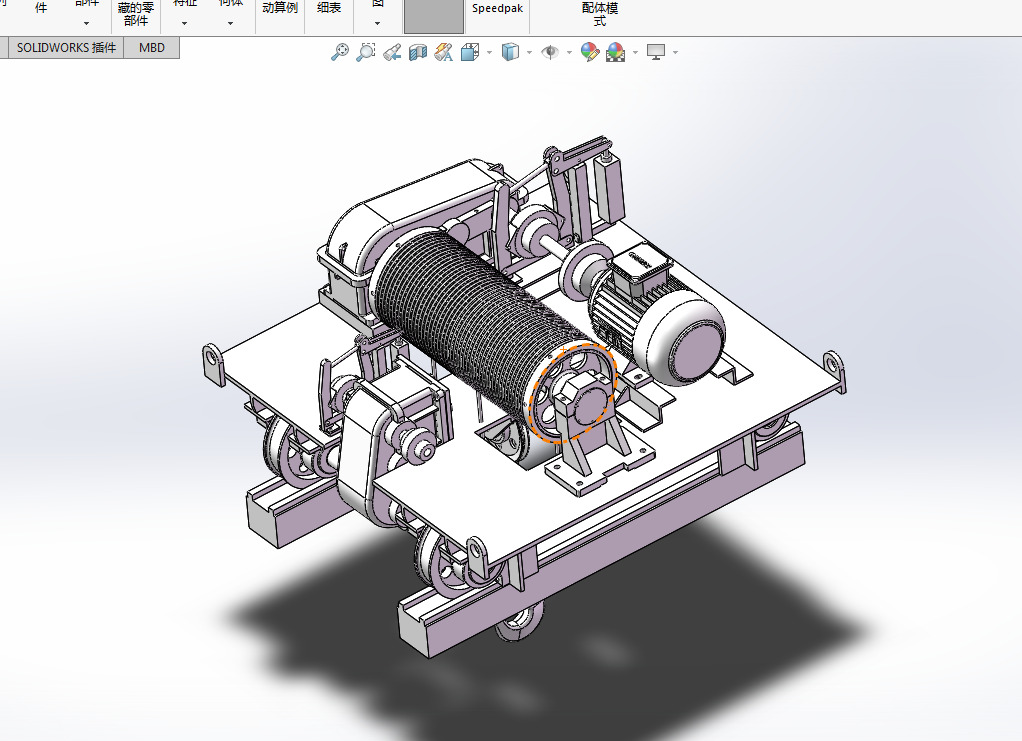Viewport: 1022px width, 741px height.
Task: Open the Apply Scene dropdown arrow
Action: point(635,52)
